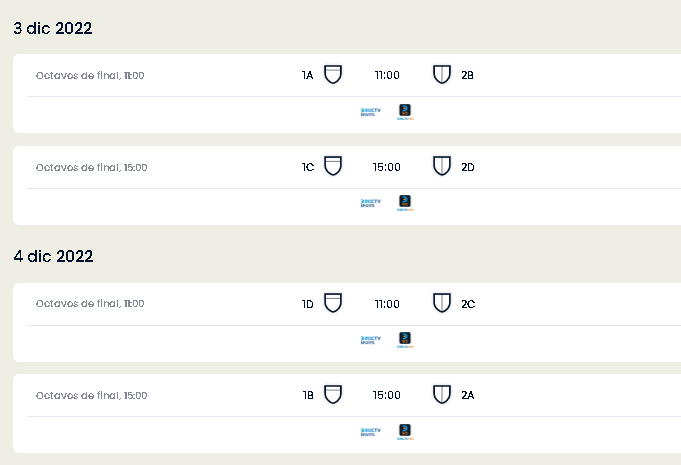The height and width of the screenshot is (465, 681).
Task: Click the 1B team shield icon
Action: 333,394
